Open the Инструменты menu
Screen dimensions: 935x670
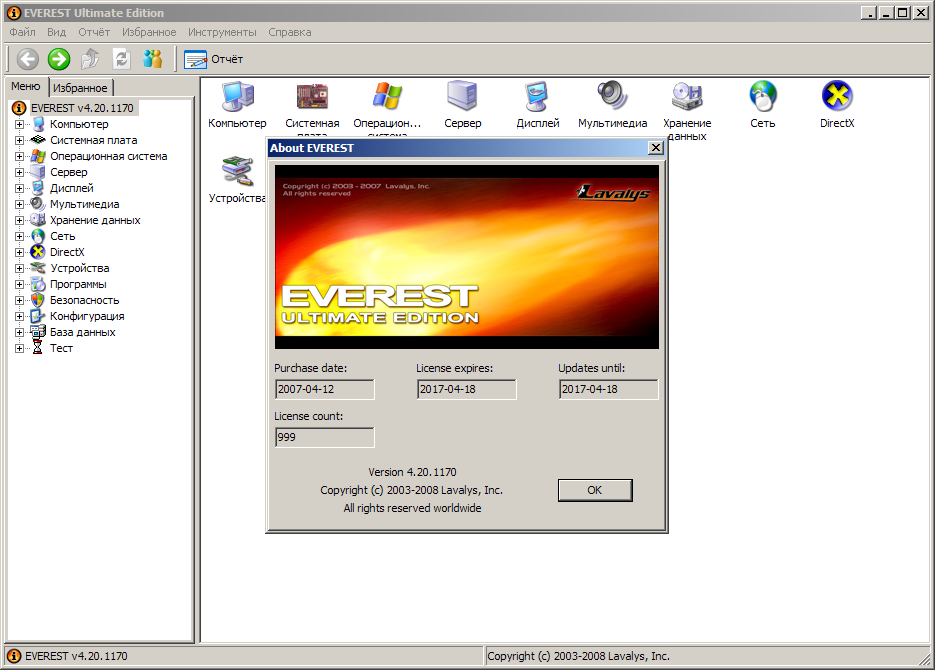pos(222,32)
